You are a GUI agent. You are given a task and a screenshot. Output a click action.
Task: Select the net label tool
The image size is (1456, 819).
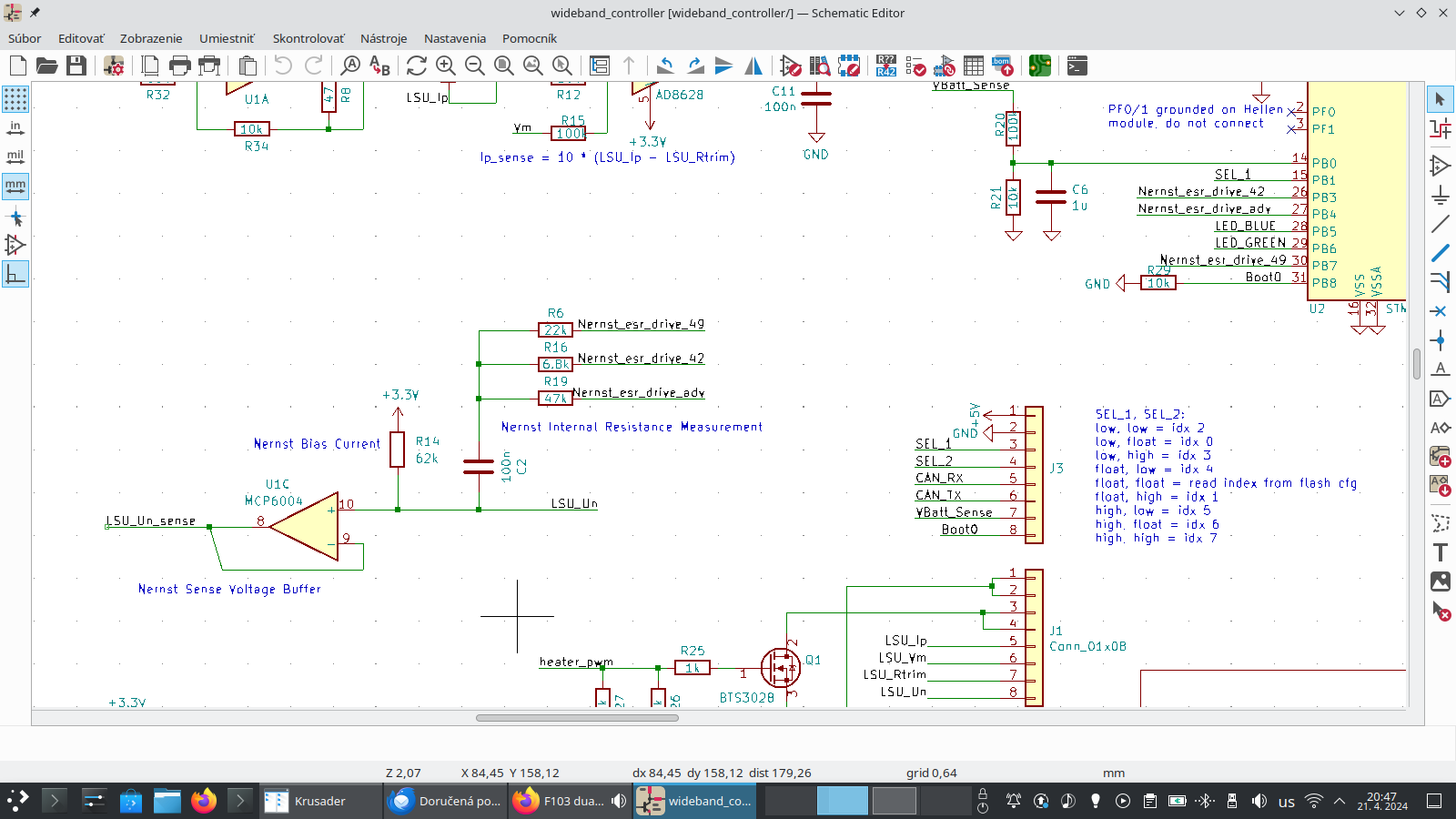coord(1440,369)
